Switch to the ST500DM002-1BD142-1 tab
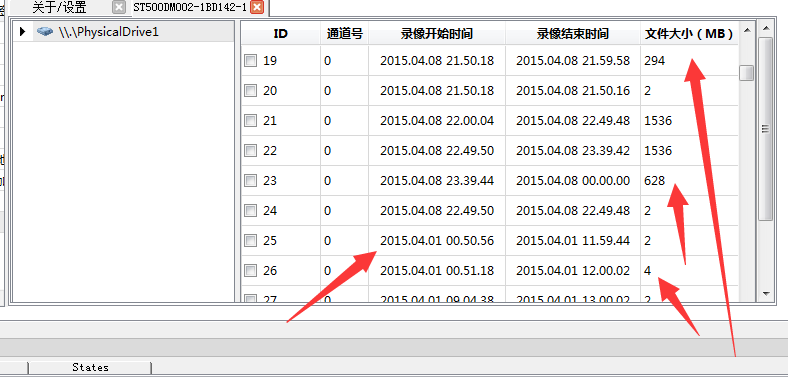This screenshot has height=386, width=788. click(x=190, y=7)
